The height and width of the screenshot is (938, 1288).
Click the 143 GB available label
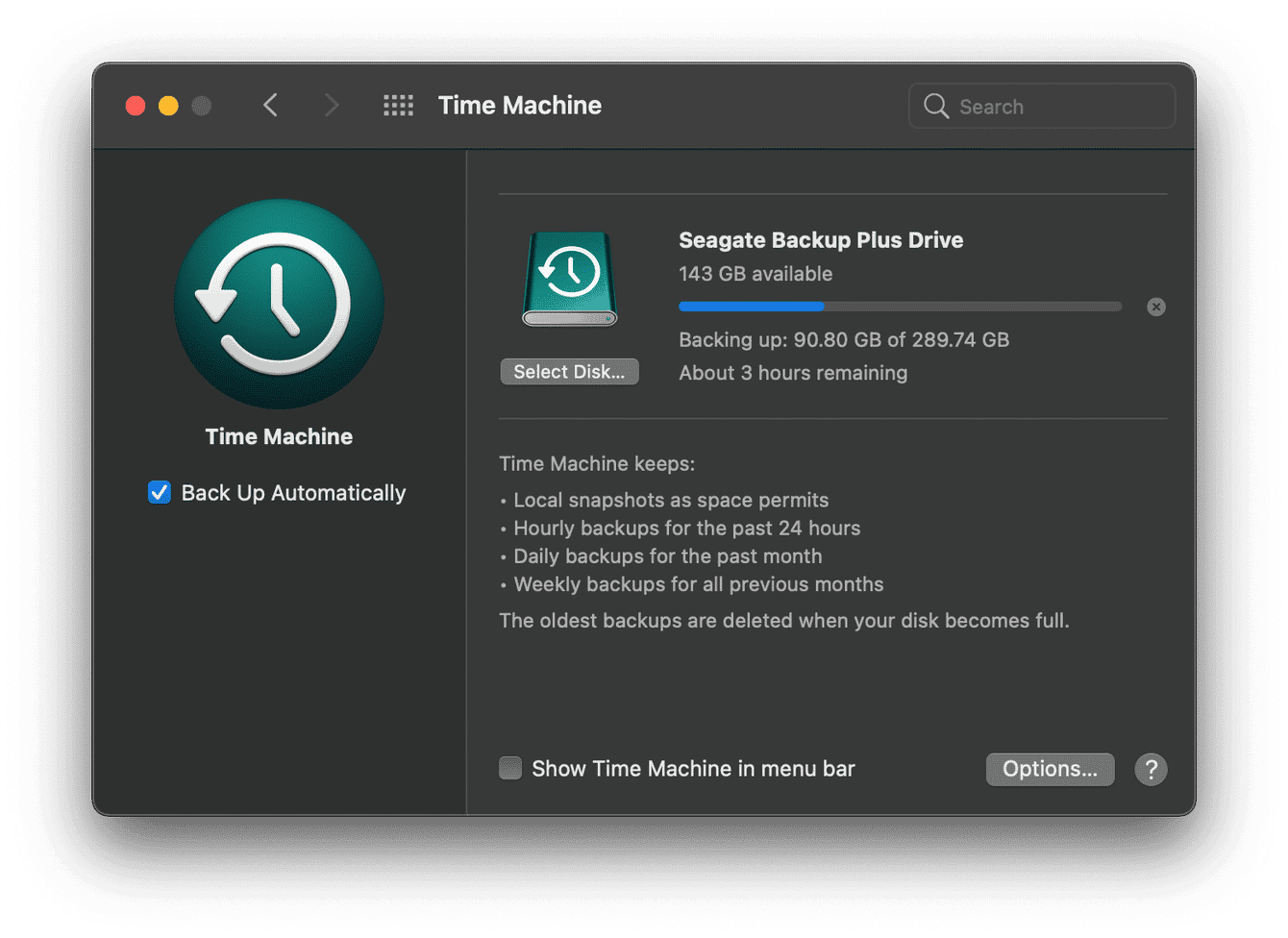(755, 273)
